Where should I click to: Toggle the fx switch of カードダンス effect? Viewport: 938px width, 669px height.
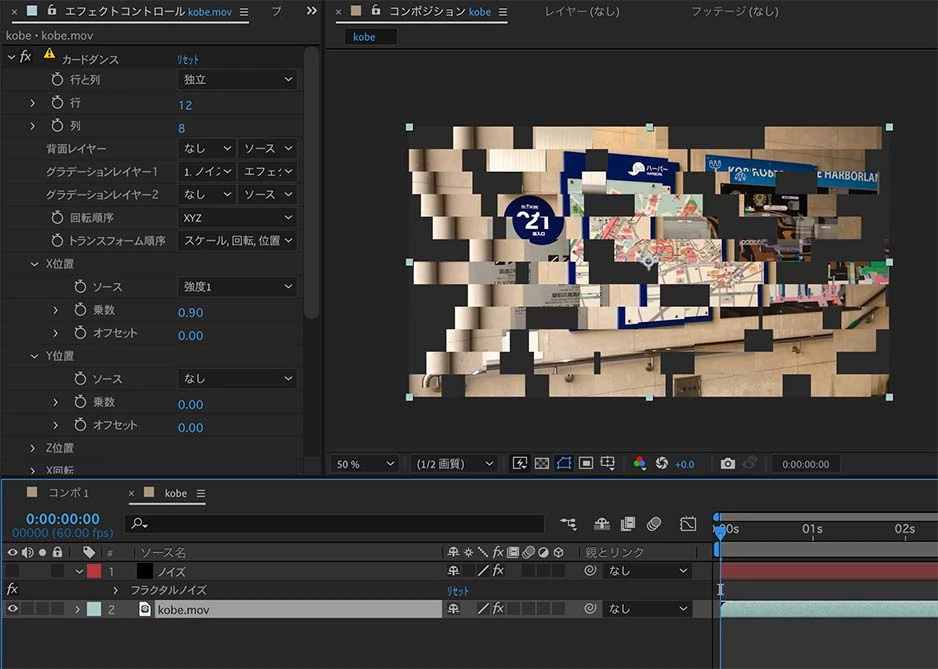(x=26, y=57)
